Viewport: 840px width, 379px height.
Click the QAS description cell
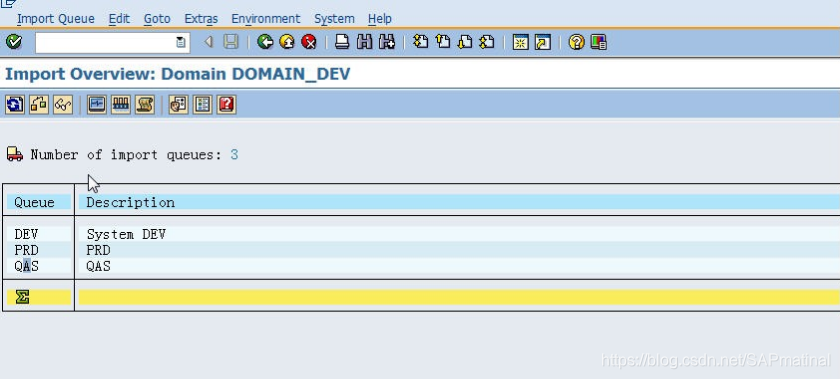pos(98,266)
